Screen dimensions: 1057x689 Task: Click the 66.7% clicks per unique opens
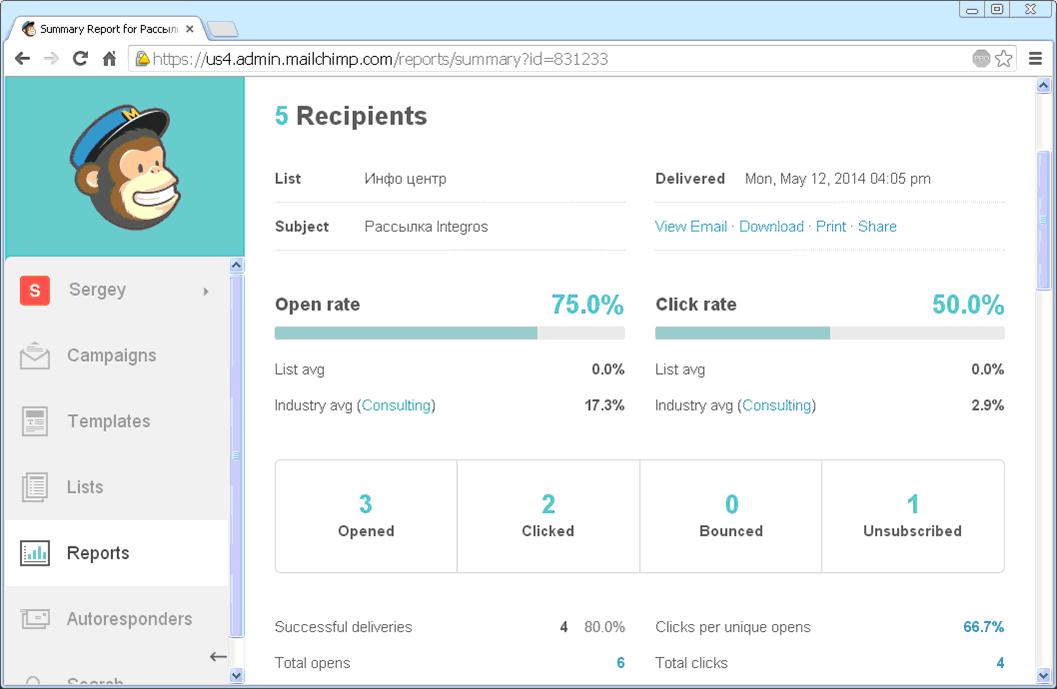tap(984, 627)
